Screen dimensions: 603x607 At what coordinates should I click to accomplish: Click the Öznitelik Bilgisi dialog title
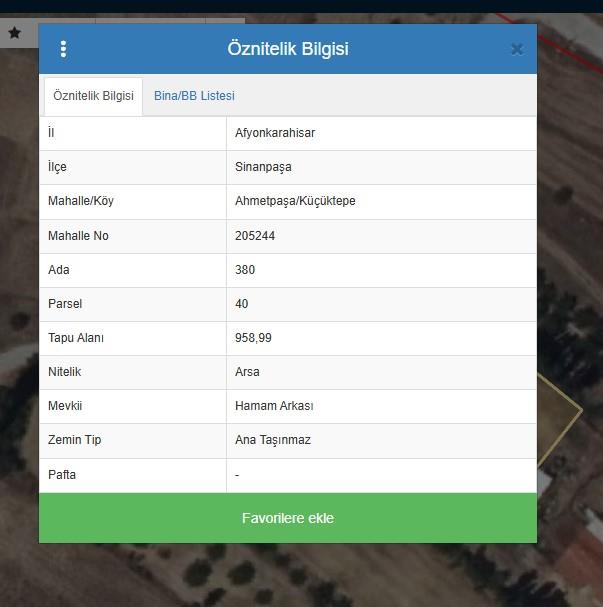(x=288, y=49)
